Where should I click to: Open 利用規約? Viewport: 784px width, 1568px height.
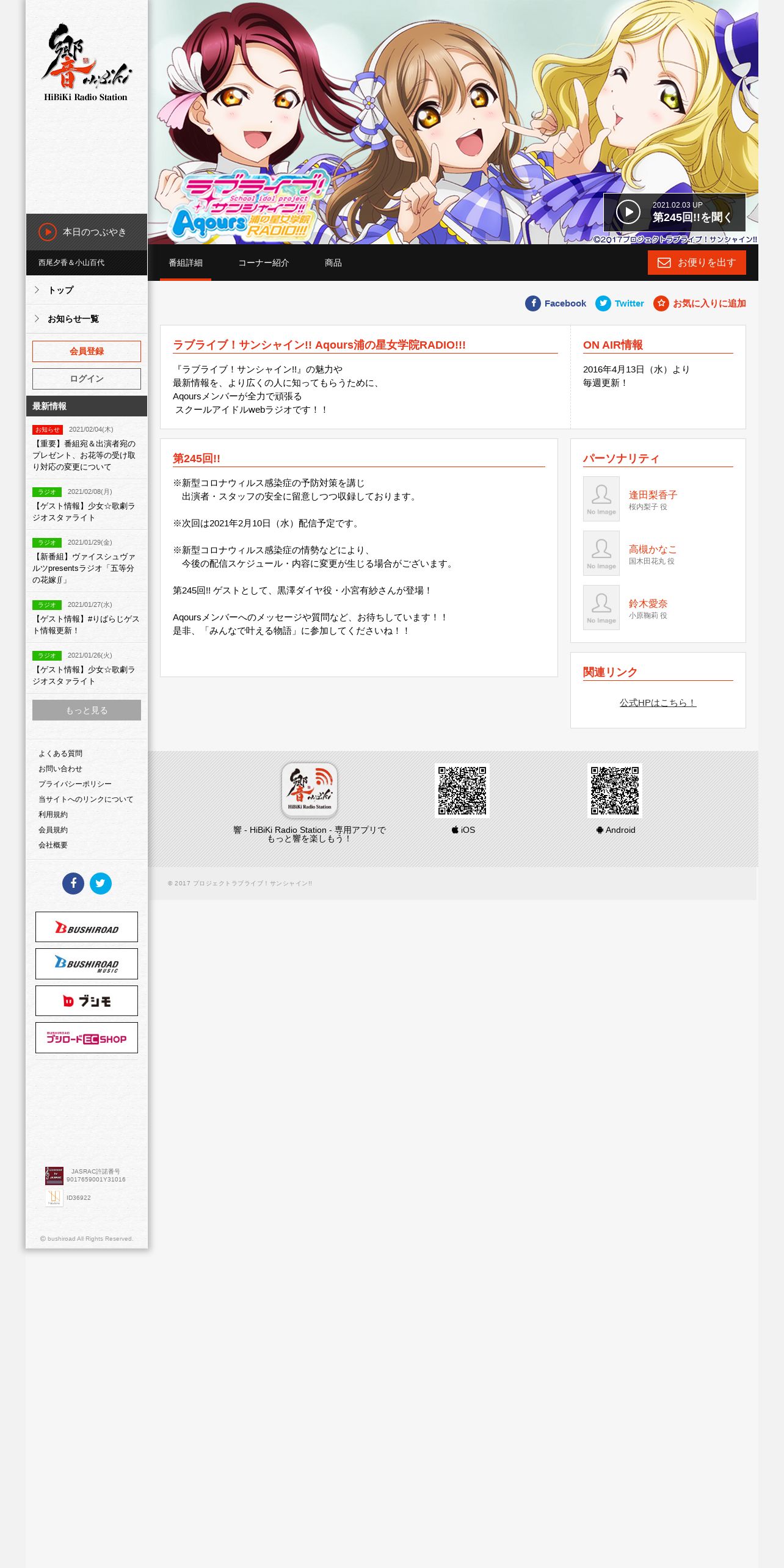pyautogui.click(x=53, y=815)
